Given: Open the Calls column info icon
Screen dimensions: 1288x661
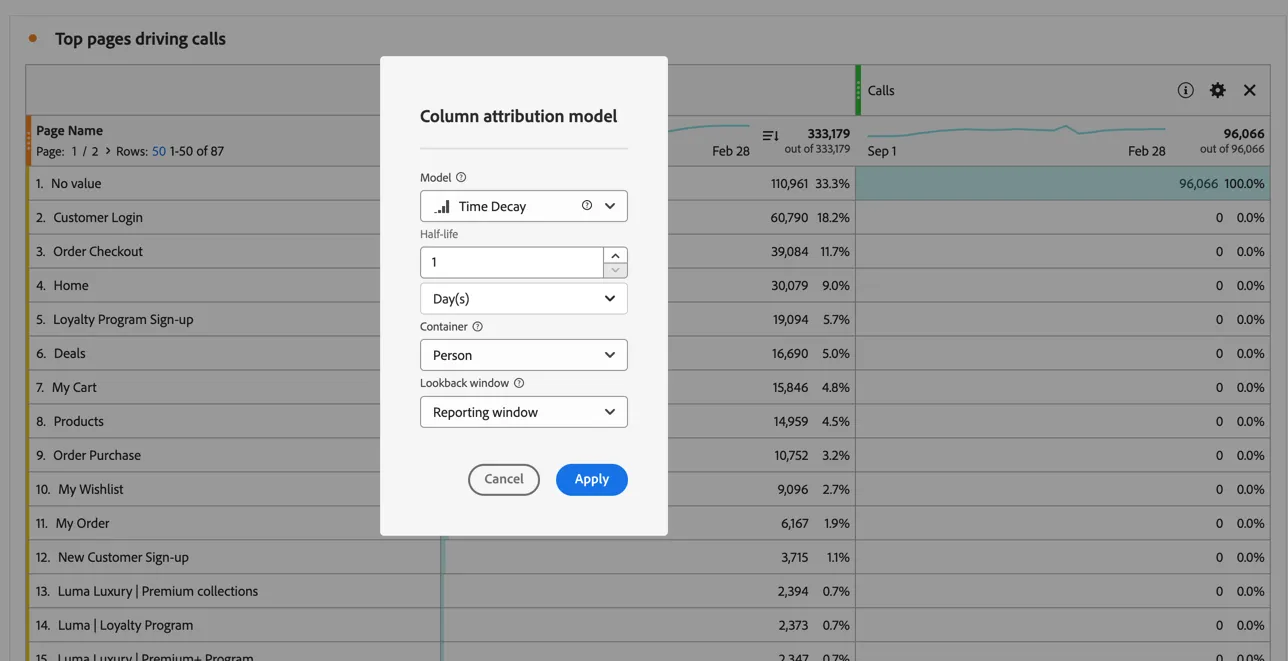Looking at the screenshot, I should click(x=1185, y=90).
